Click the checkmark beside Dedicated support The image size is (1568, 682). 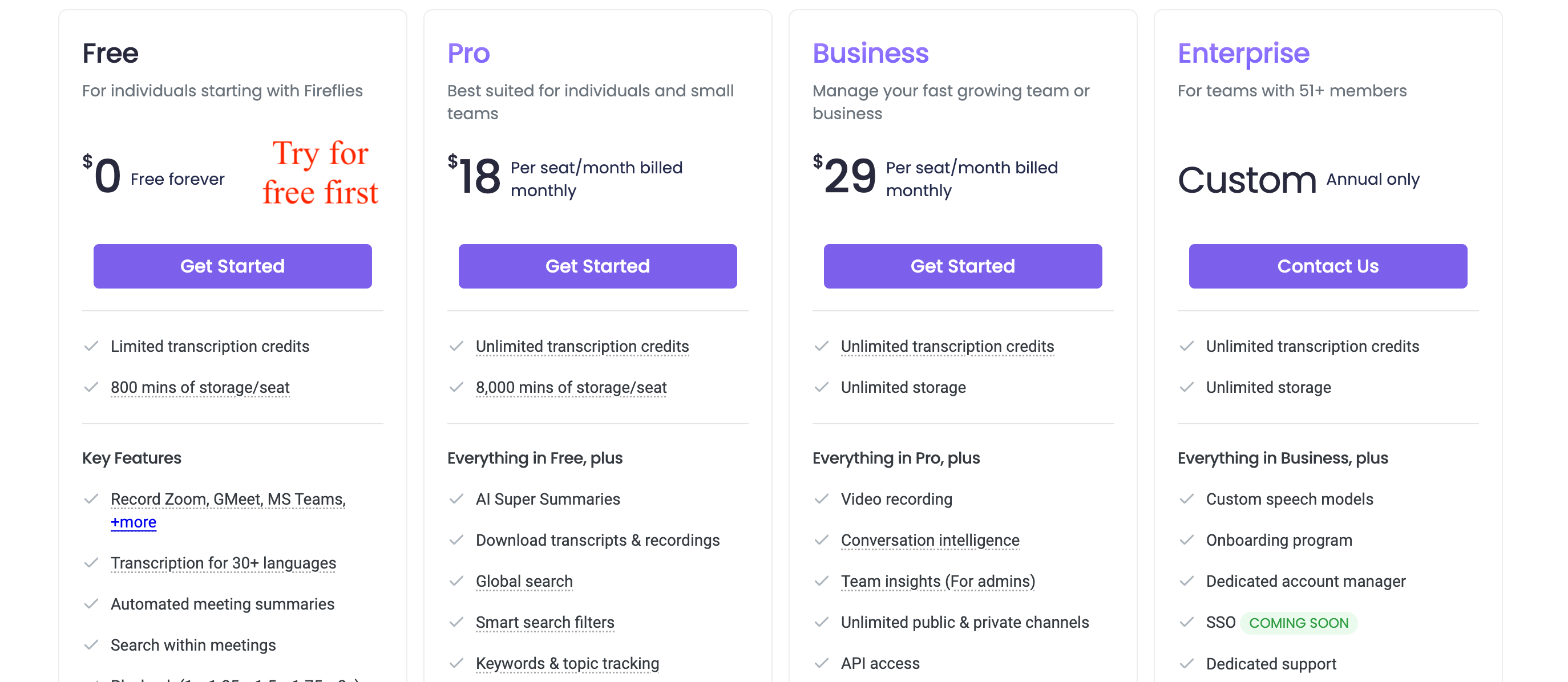click(x=1187, y=664)
